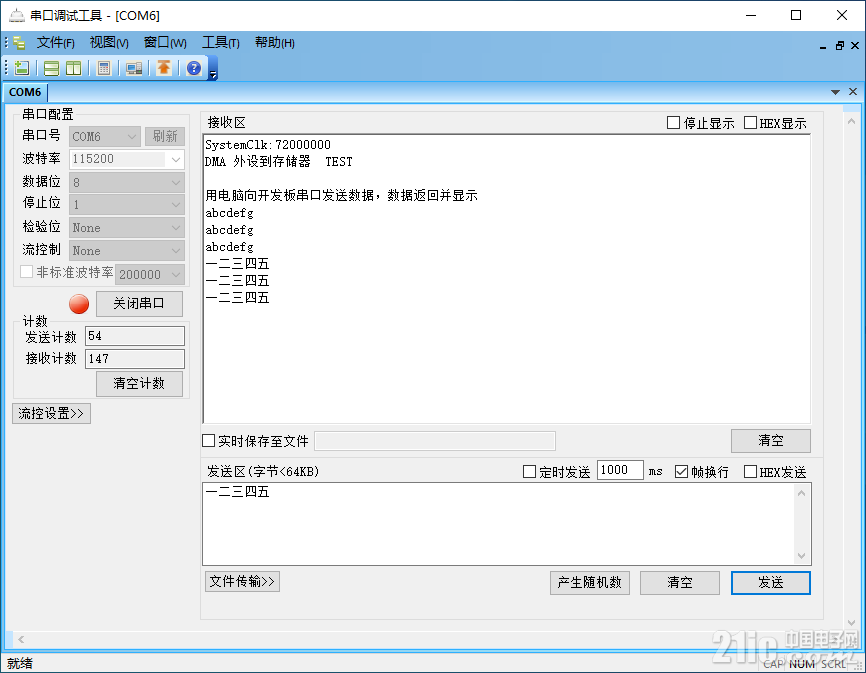Click the 发送 button
The image size is (866, 673).
(x=771, y=582)
